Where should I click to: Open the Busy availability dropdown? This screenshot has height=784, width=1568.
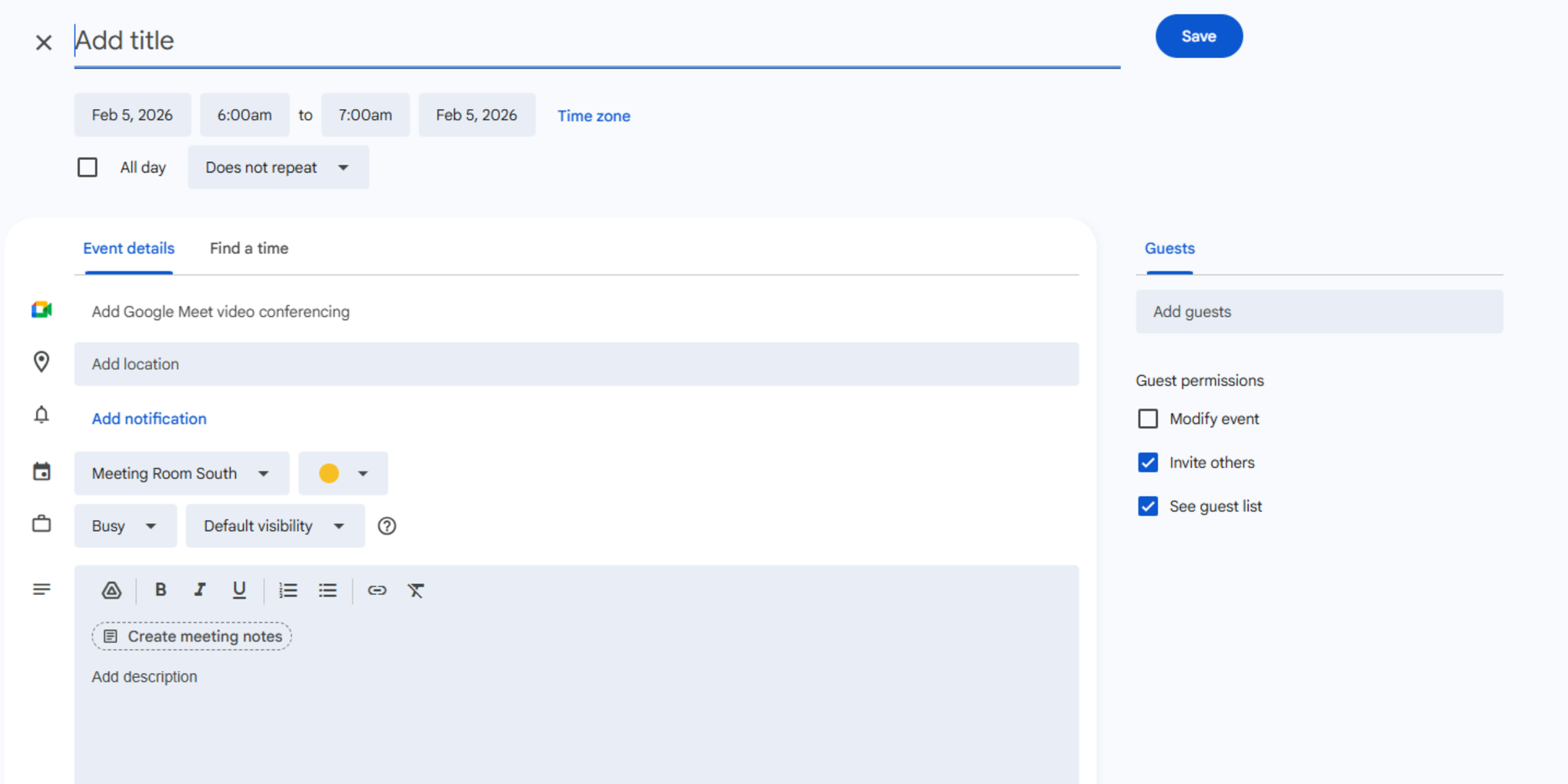(125, 526)
